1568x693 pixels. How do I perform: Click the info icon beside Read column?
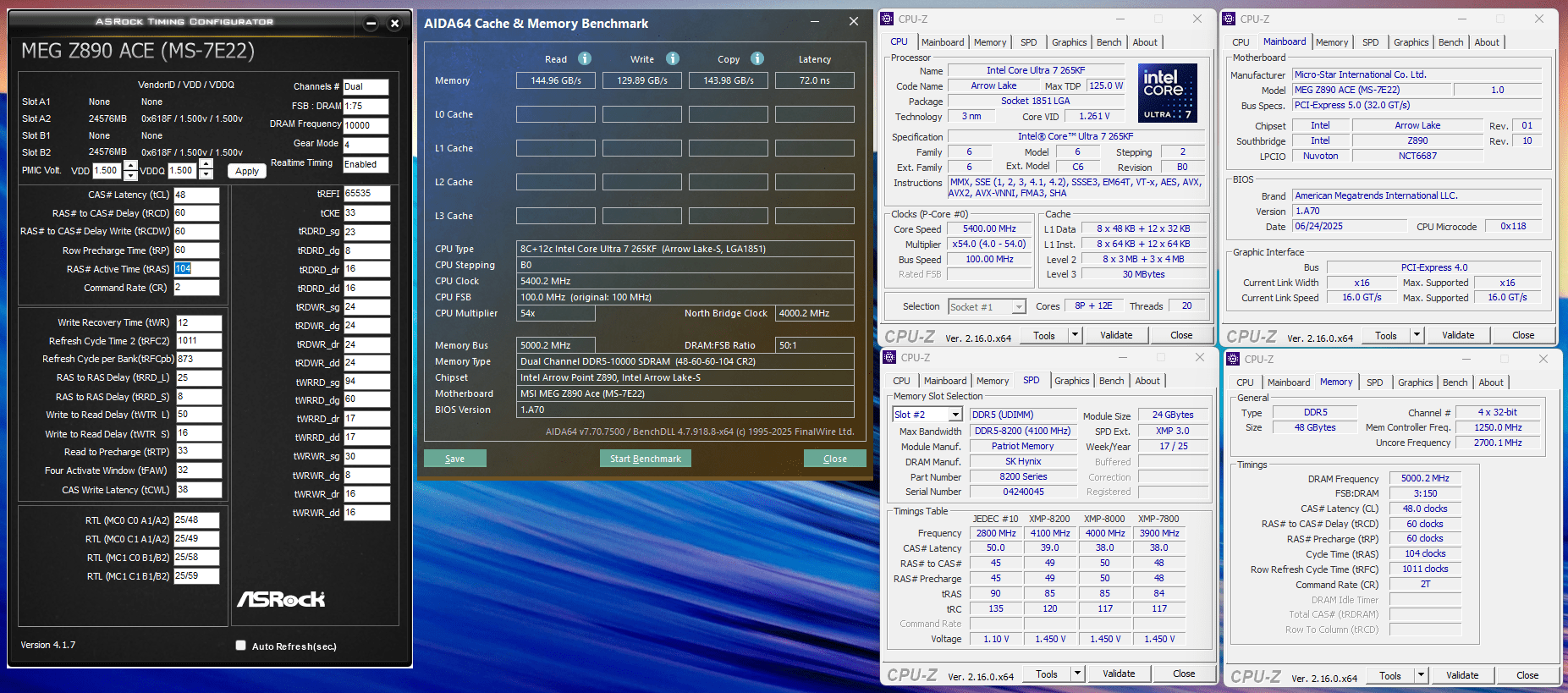point(585,58)
